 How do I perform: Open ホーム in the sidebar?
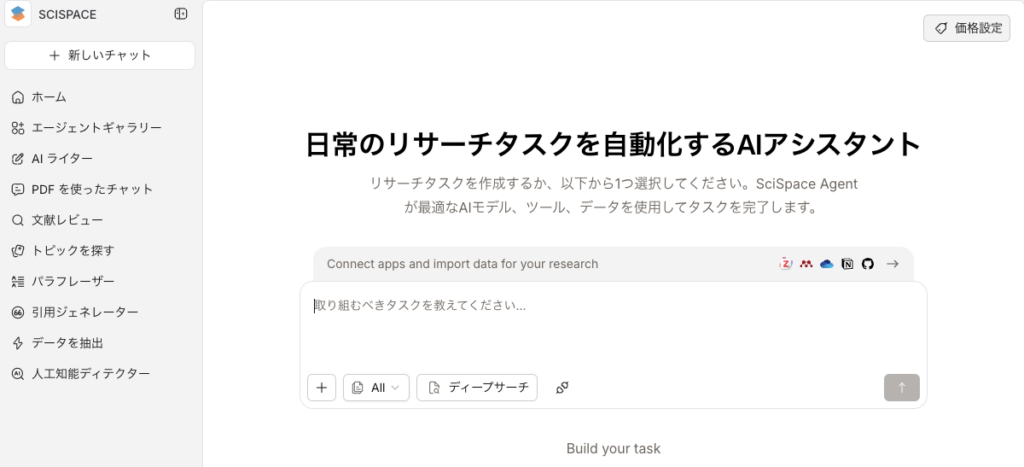[48, 97]
